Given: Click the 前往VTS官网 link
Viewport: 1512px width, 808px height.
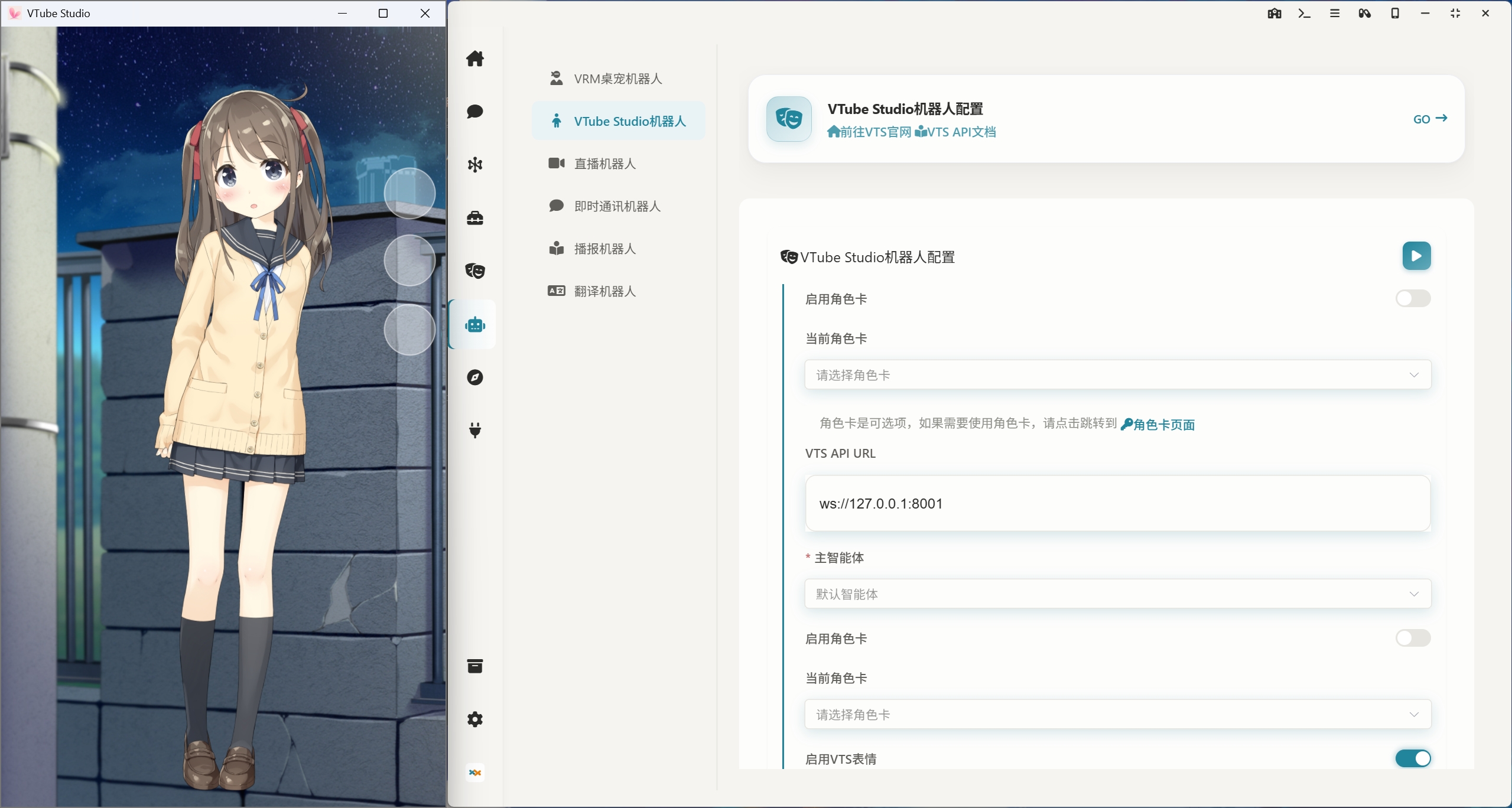Looking at the screenshot, I should click(869, 132).
